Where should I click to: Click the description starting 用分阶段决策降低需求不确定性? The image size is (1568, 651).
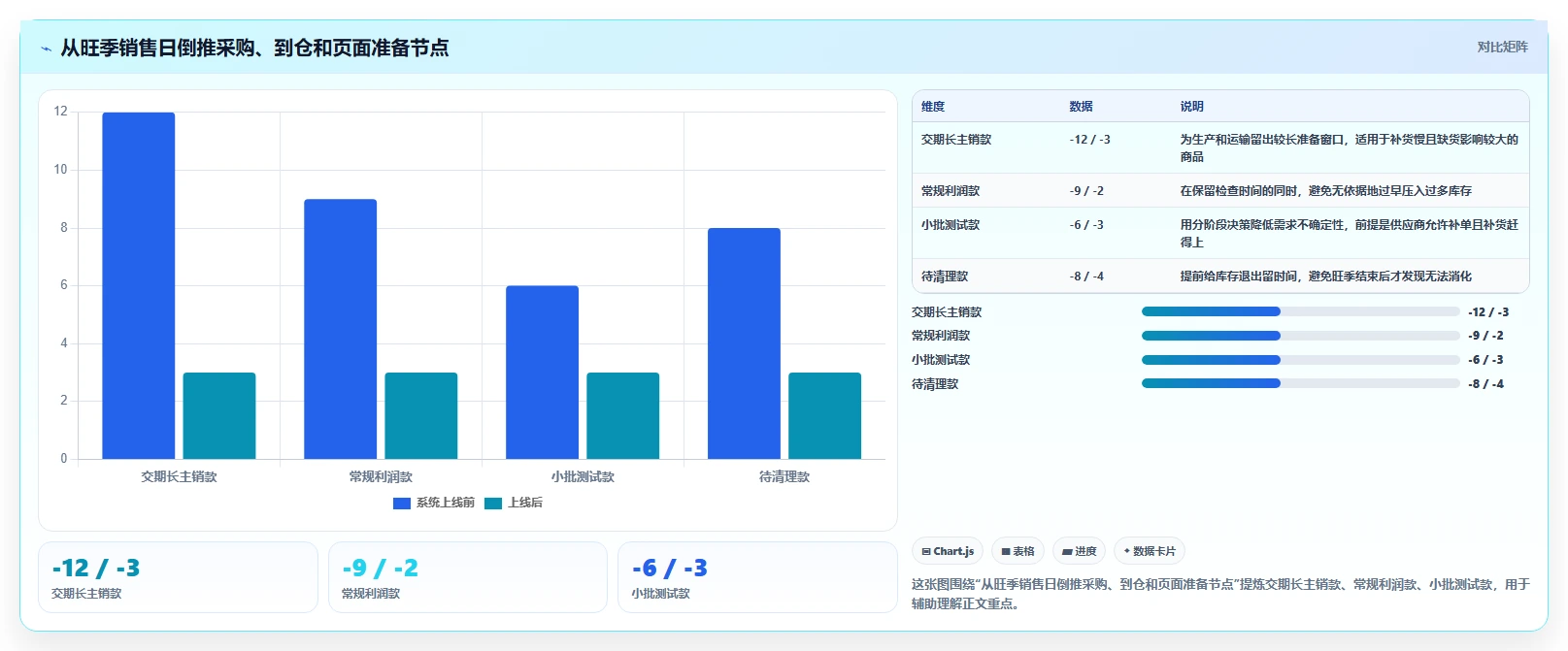pyautogui.click(x=1350, y=234)
